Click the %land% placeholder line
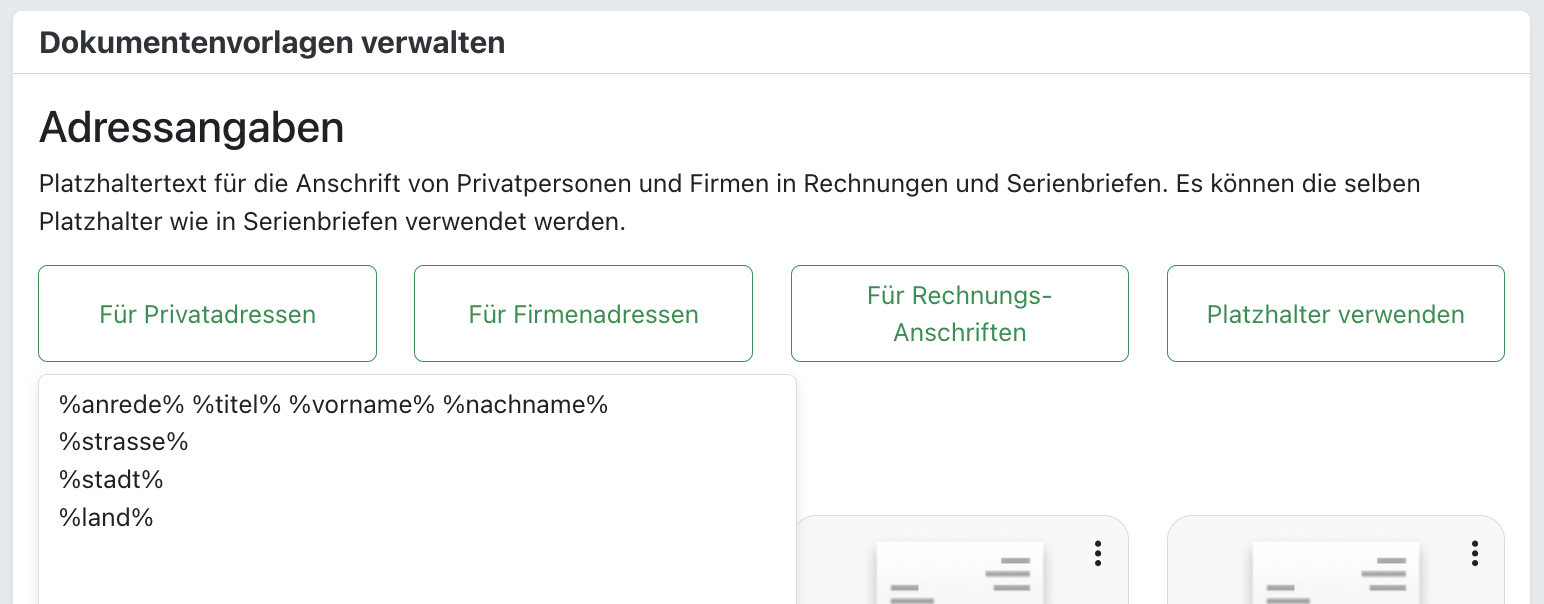The height and width of the screenshot is (604, 1544). point(106,518)
